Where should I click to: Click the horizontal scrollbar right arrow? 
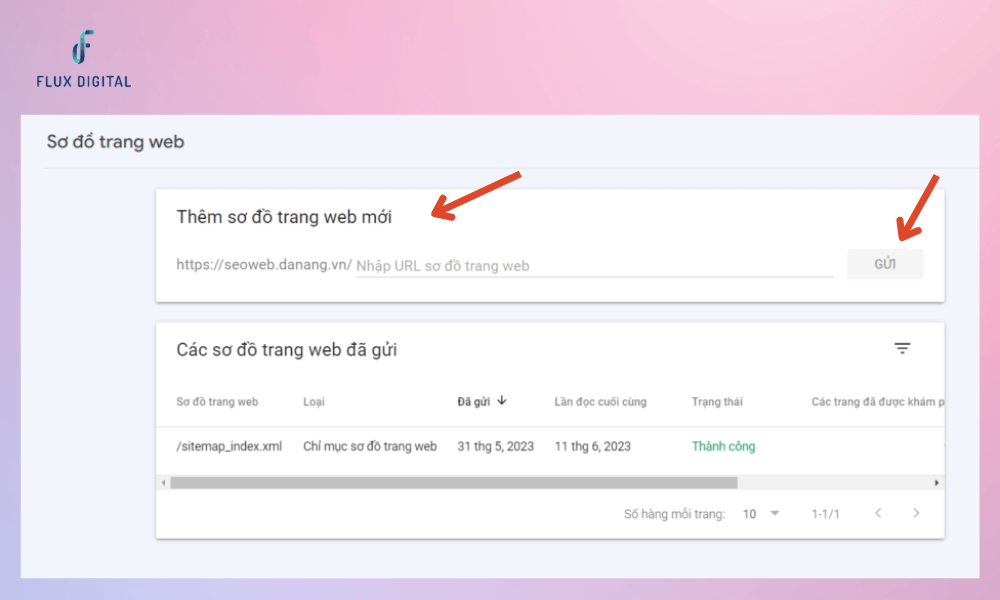click(x=936, y=483)
